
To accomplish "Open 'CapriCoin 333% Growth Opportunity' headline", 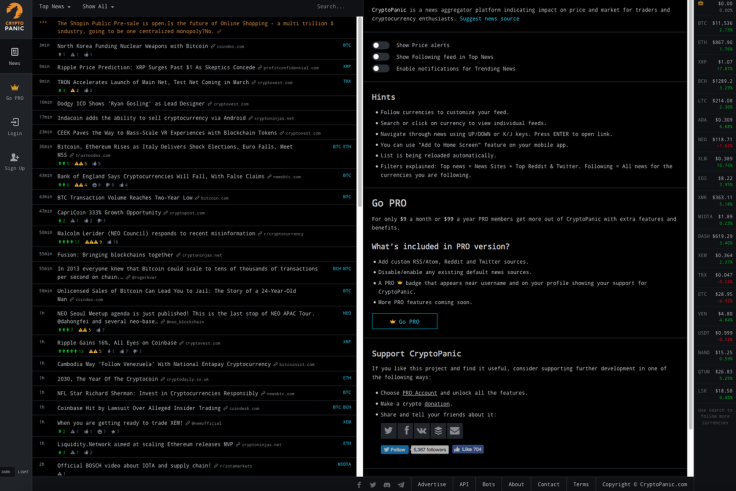I will click(x=109, y=213).
